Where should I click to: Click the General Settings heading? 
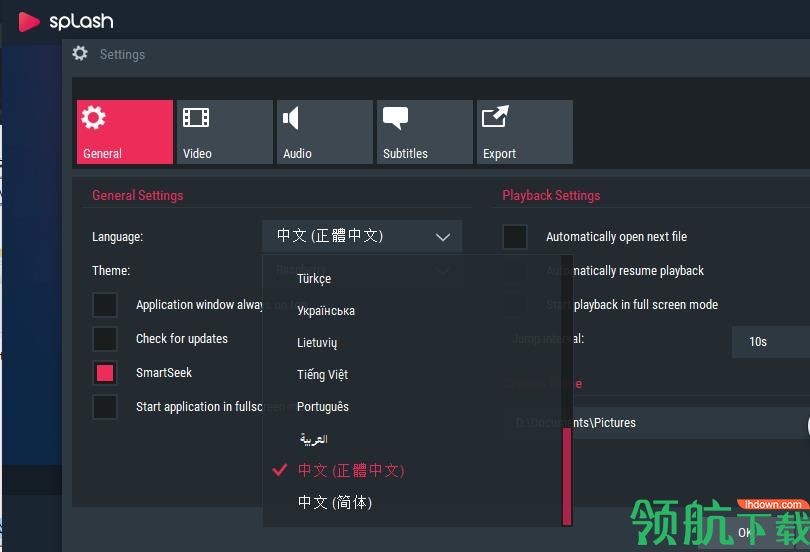click(137, 196)
